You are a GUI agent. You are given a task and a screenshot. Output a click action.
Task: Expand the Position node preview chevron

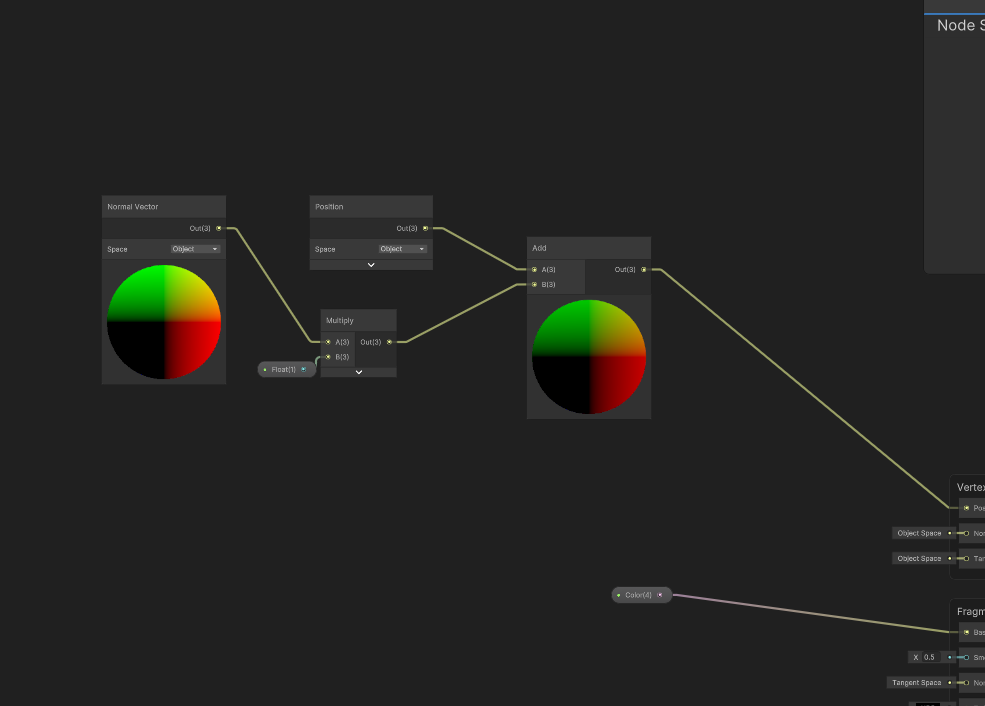coord(371,265)
